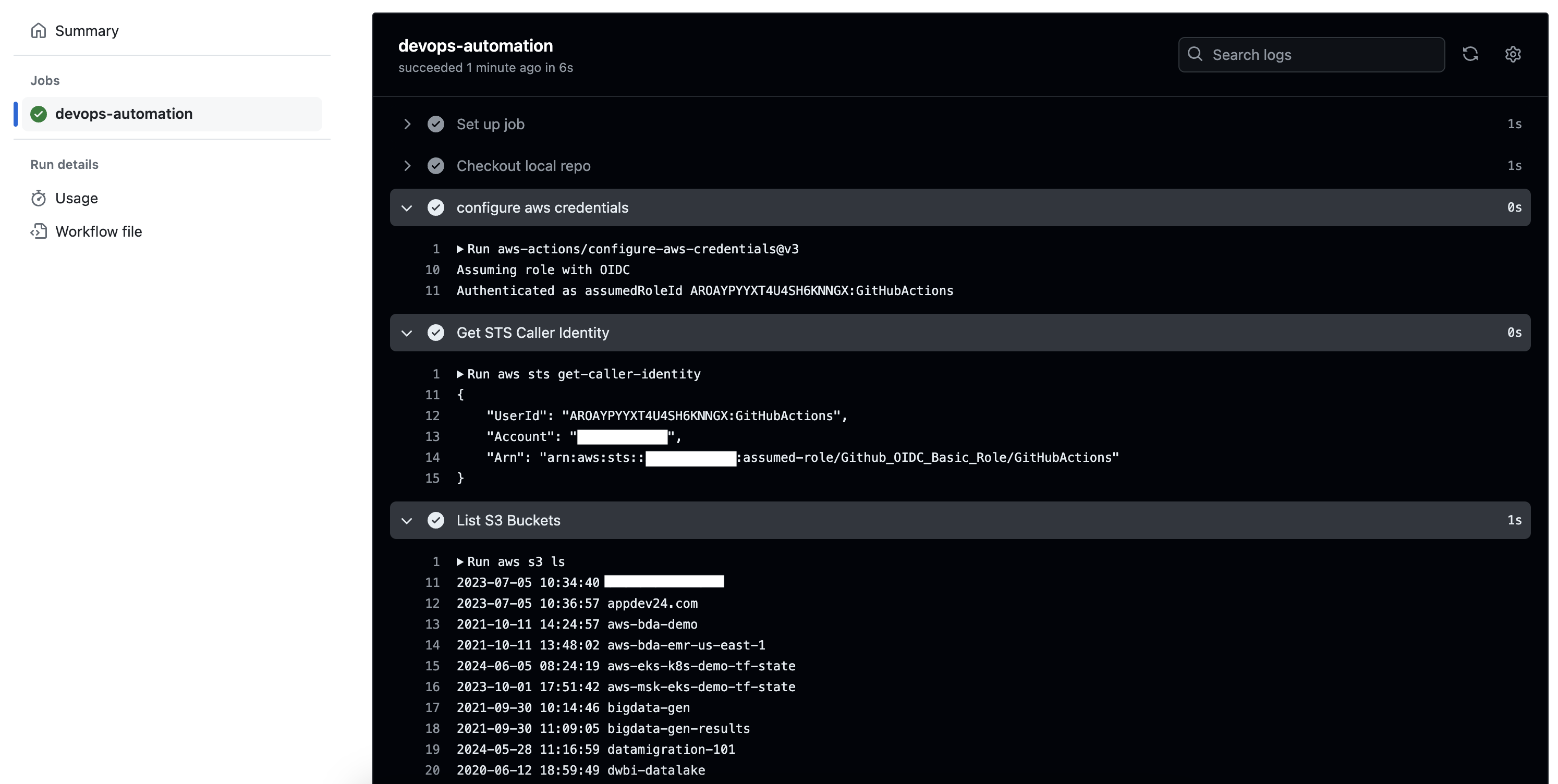
Task: Expand the Run aws sts get-caller-identity triangle
Action: click(460, 374)
